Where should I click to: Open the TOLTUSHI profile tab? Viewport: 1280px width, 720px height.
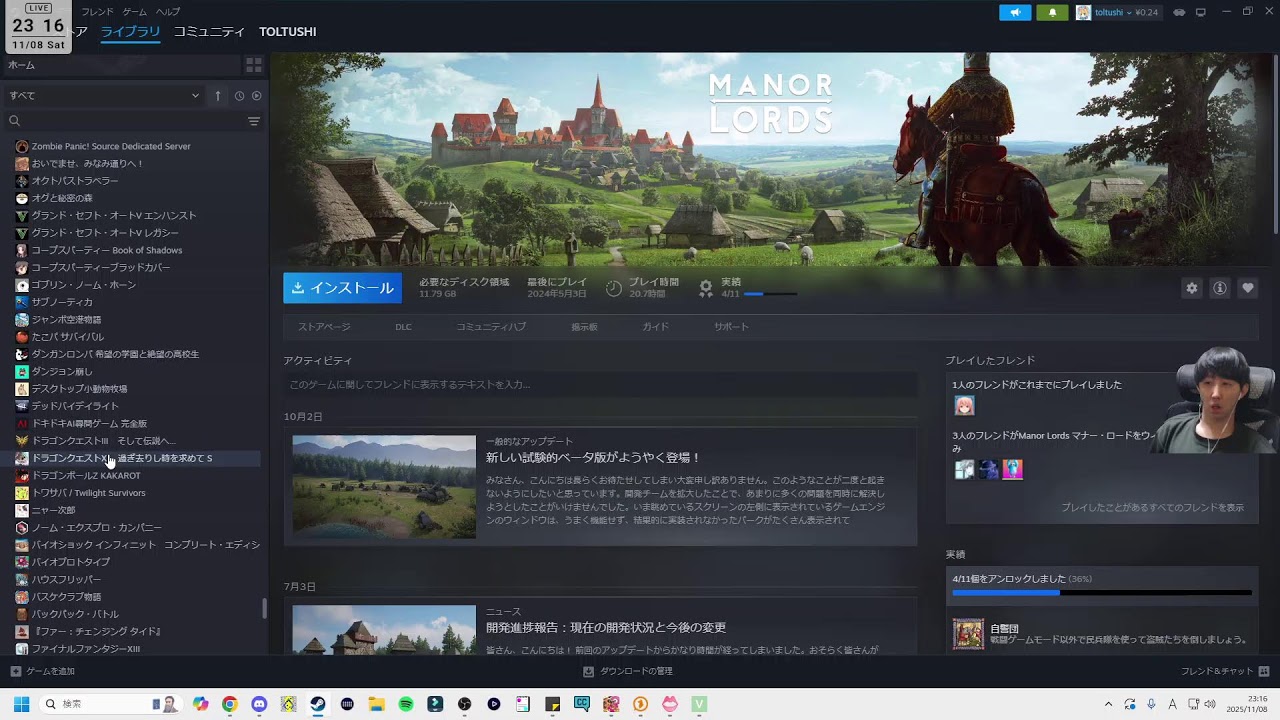point(288,32)
